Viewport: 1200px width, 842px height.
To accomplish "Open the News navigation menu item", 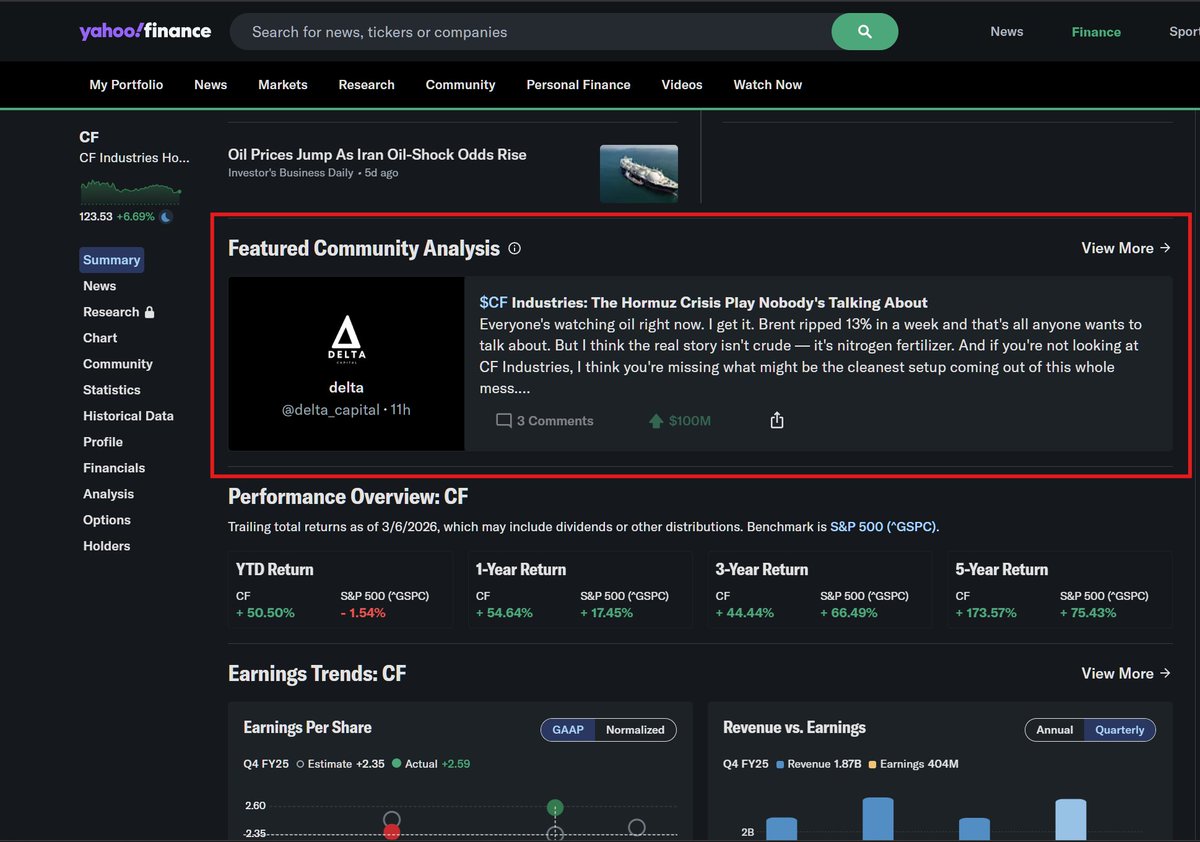I will point(211,85).
